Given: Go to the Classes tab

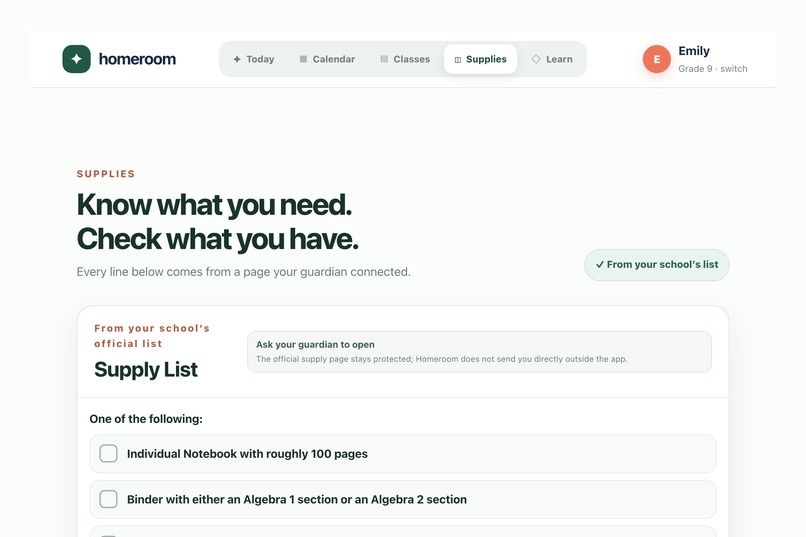Looking at the screenshot, I should [405, 59].
